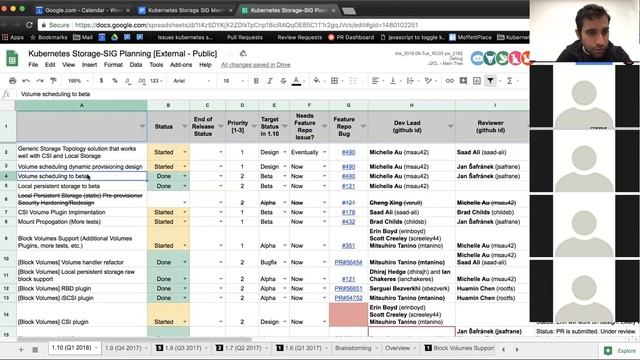This screenshot has width=640, height=360.
Task: Open the PR#54752 link
Action: coord(348,298)
